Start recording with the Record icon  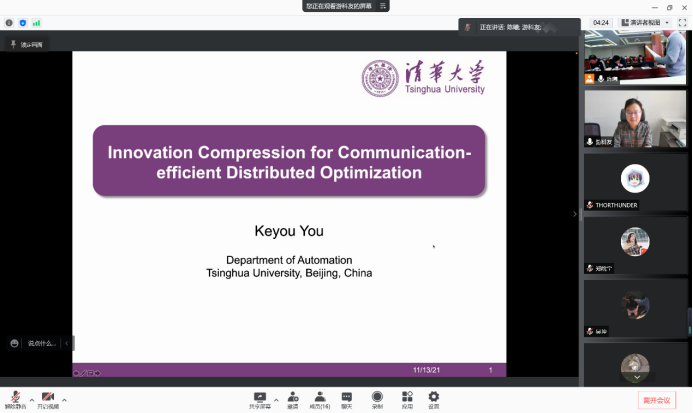[x=377, y=398]
